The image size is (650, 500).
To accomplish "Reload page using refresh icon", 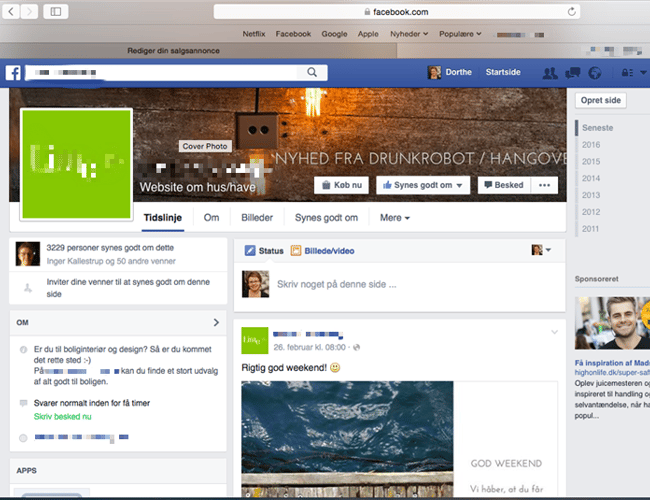I will [x=571, y=12].
